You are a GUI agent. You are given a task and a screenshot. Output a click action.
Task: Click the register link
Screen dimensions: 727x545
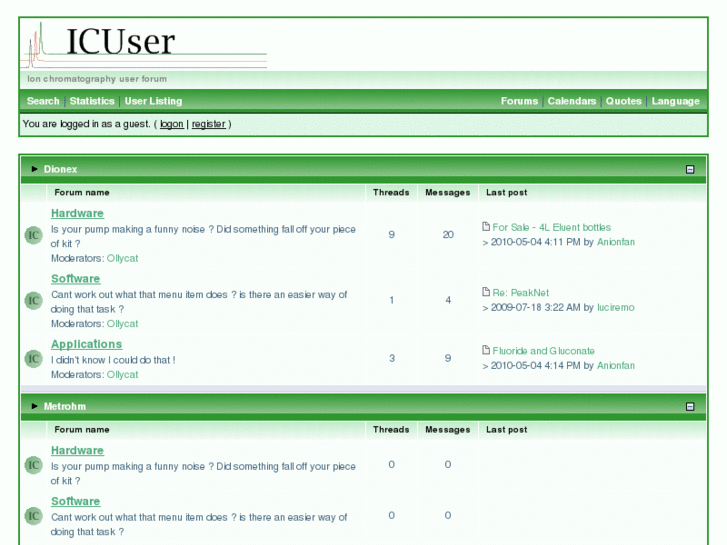coord(209,124)
